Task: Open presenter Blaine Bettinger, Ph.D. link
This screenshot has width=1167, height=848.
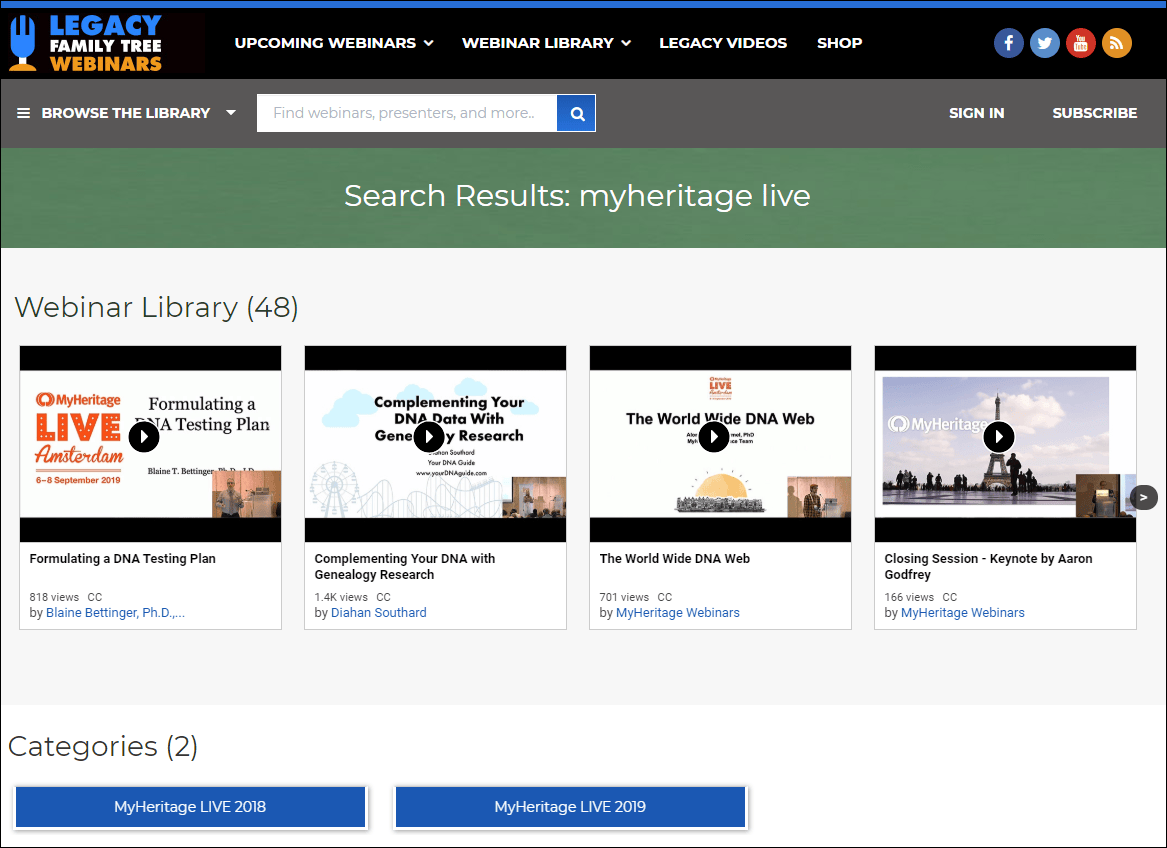Action: tap(115, 613)
